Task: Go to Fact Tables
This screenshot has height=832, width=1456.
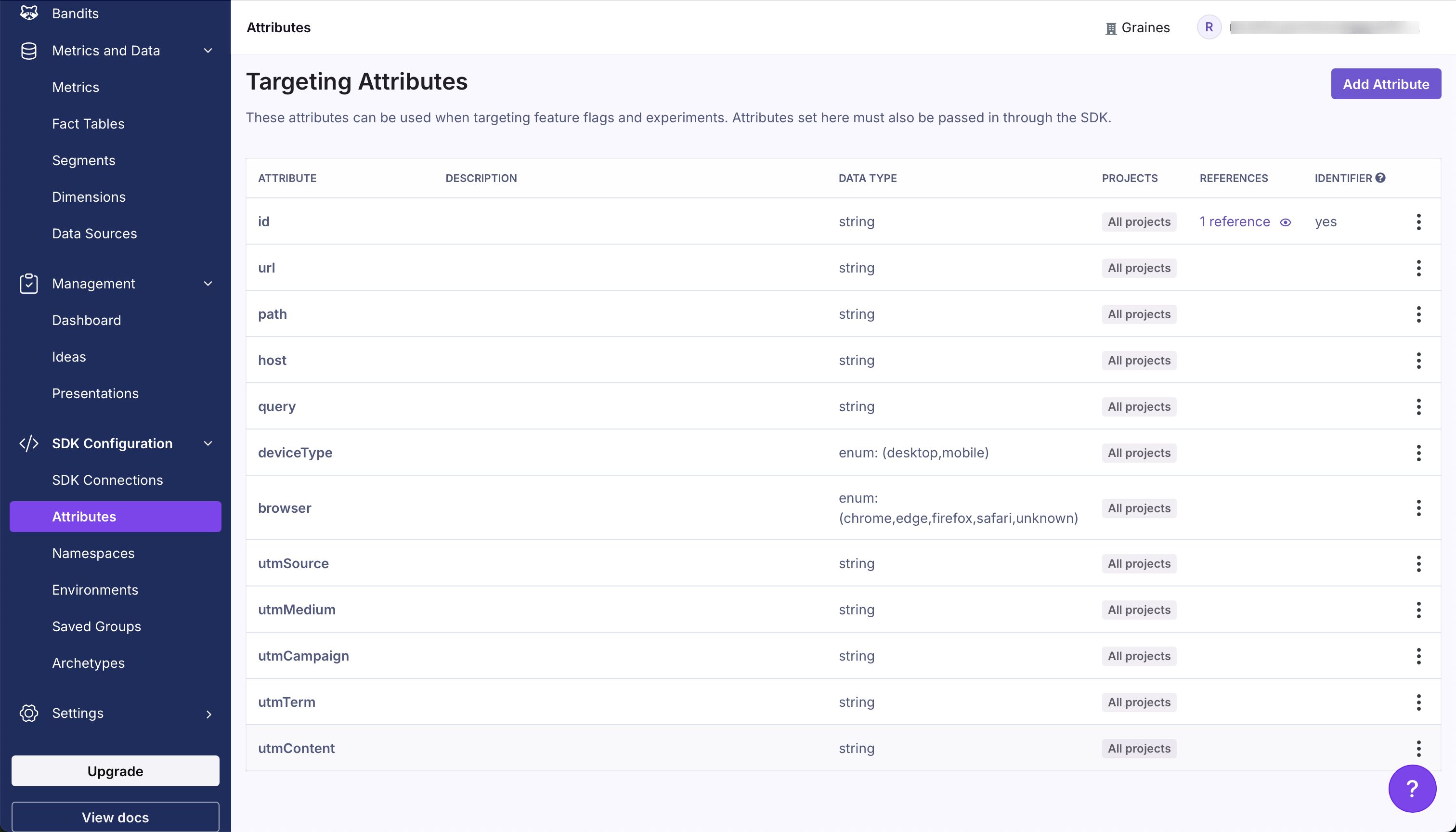Action: point(88,124)
